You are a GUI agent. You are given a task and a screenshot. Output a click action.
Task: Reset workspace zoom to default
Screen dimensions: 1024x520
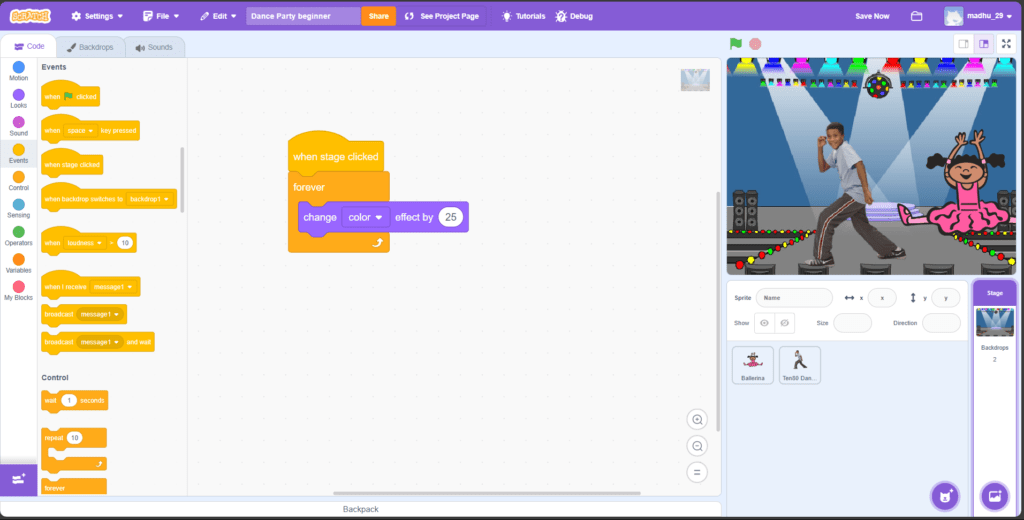[x=698, y=472]
